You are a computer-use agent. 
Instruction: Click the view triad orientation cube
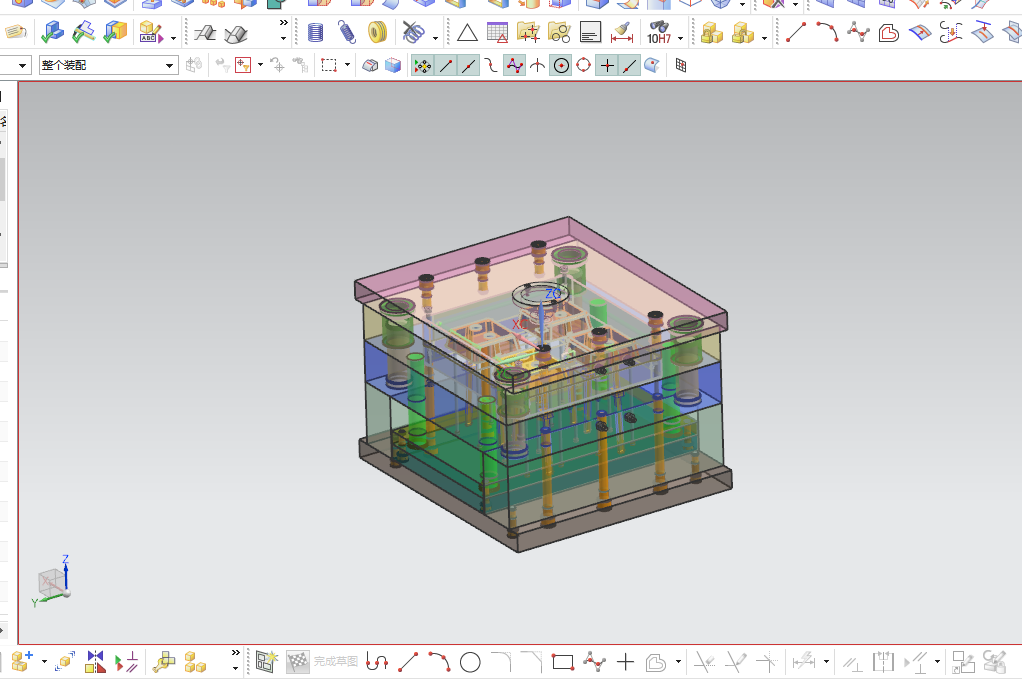tap(52, 582)
